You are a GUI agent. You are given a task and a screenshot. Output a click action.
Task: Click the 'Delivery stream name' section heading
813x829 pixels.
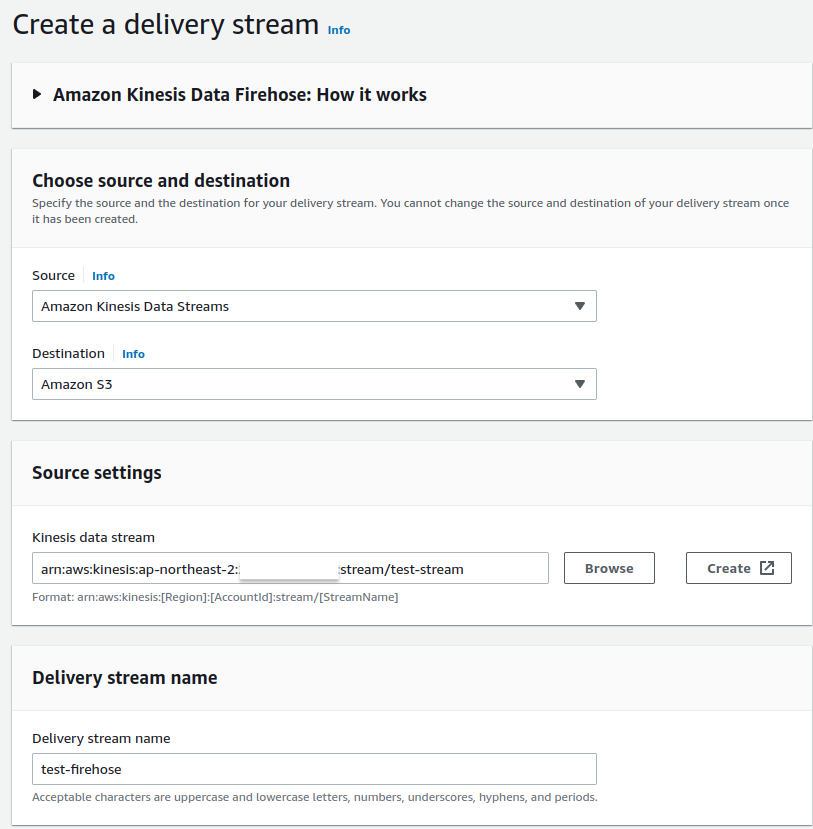pyautogui.click(x=125, y=678)
